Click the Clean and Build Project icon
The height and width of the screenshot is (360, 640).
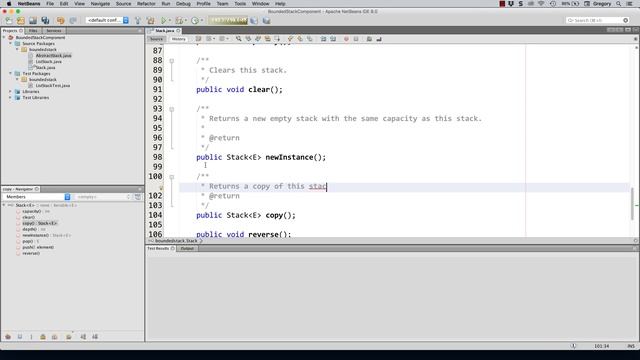pyautogui.click(x=151, y=20)
